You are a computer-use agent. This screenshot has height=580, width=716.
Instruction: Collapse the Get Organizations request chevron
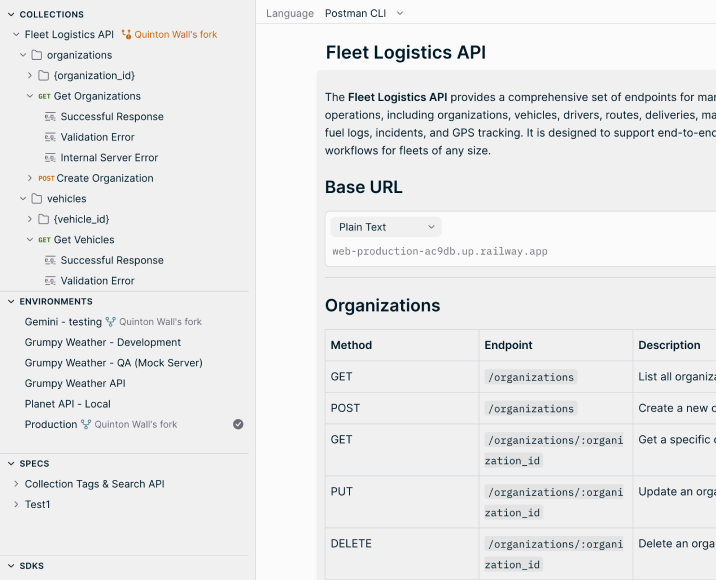(x=30, y=96)
